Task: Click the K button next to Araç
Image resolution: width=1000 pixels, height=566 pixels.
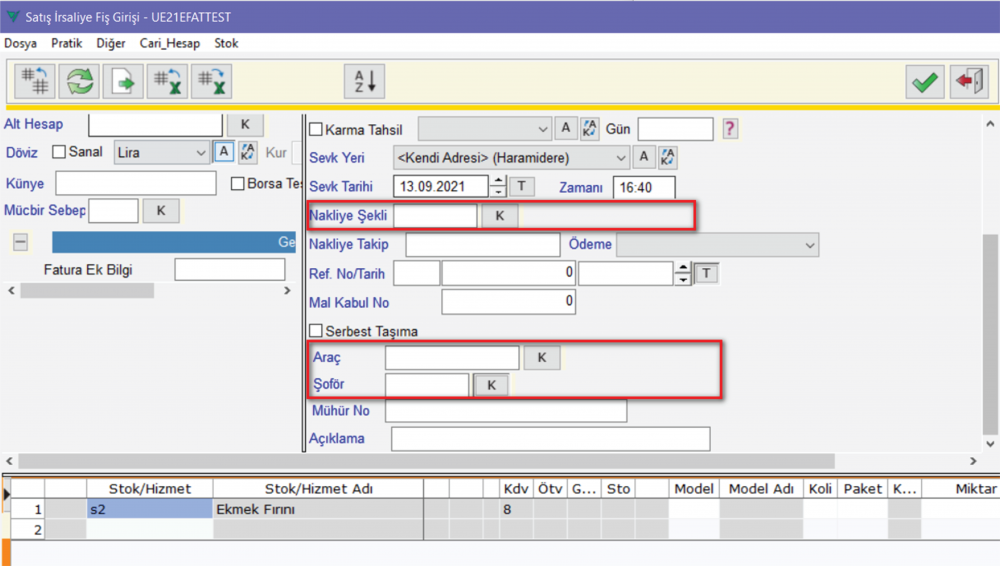Action: point(542,358)
